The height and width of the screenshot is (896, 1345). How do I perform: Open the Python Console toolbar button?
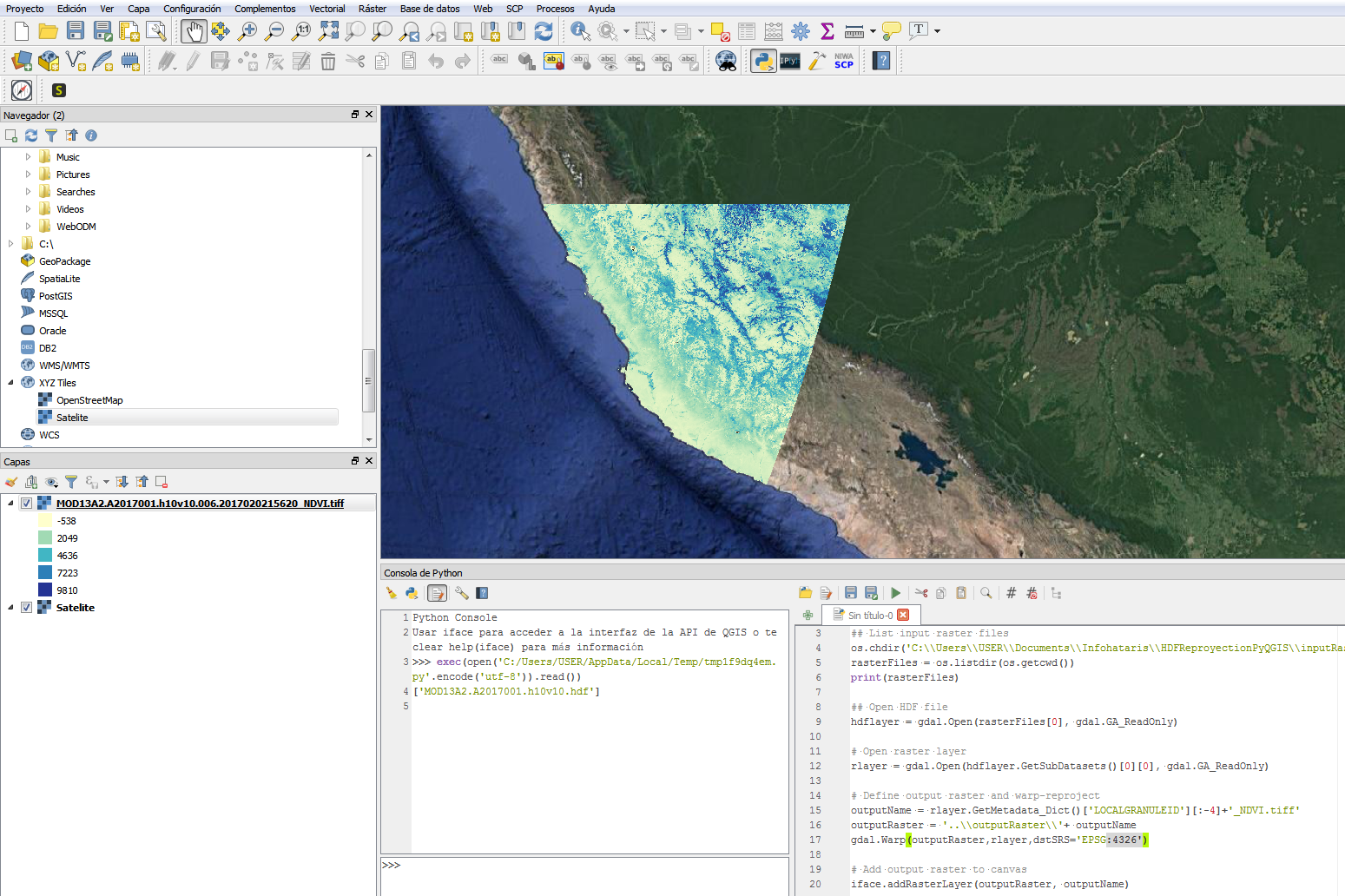point(763,61)
